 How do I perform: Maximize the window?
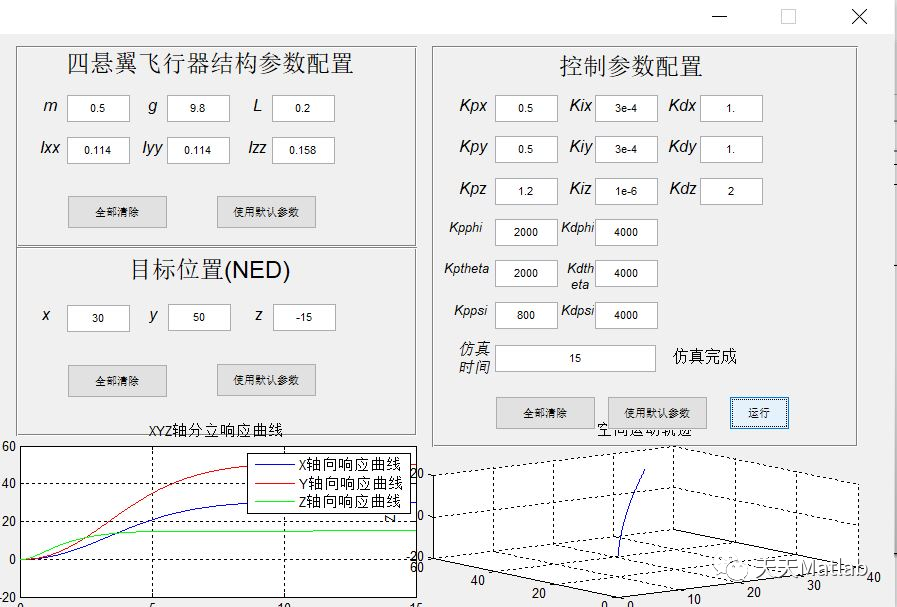click(788, 17)
